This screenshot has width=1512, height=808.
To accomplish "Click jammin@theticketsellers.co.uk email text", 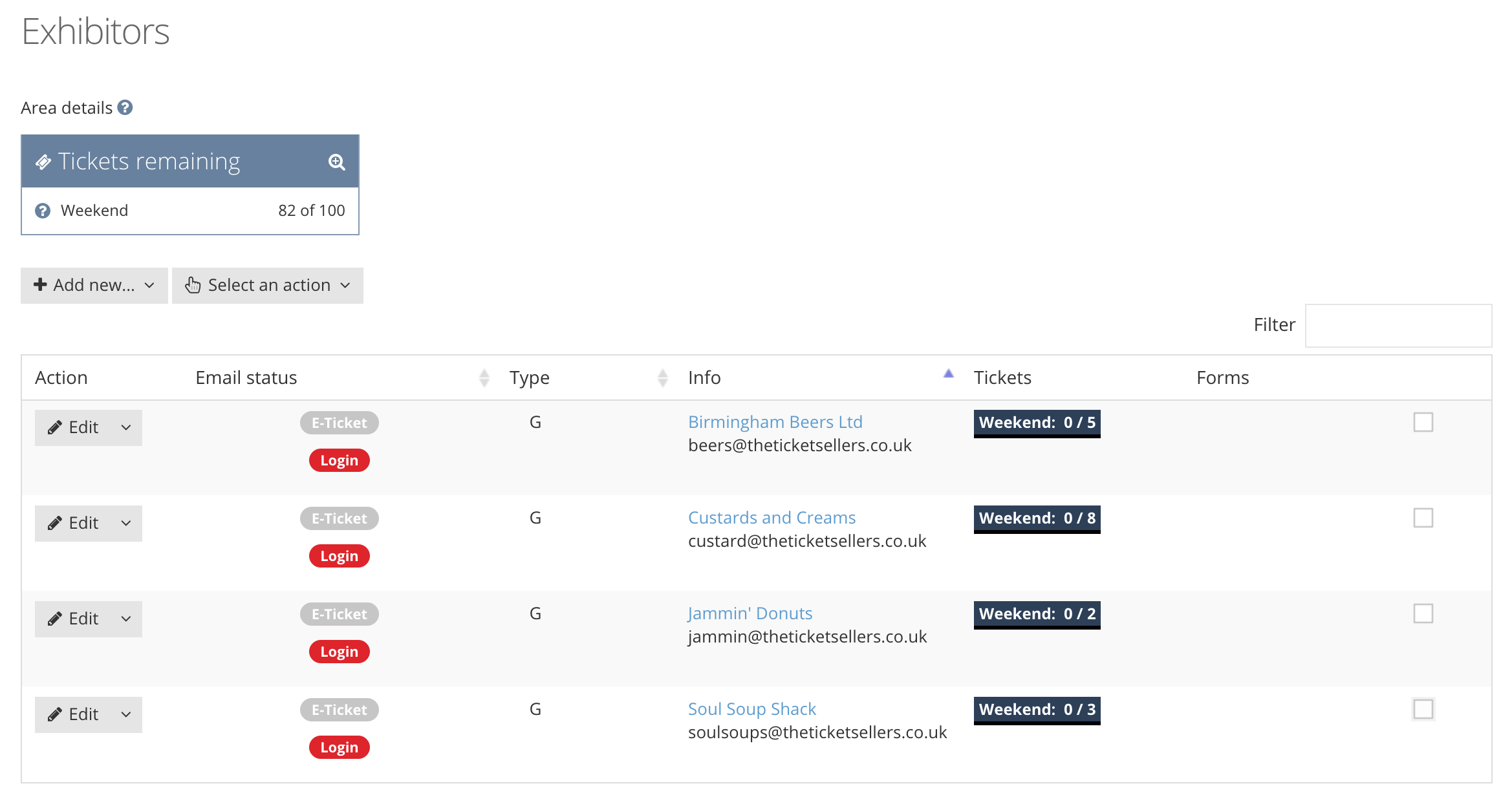I will pos(807,637).
